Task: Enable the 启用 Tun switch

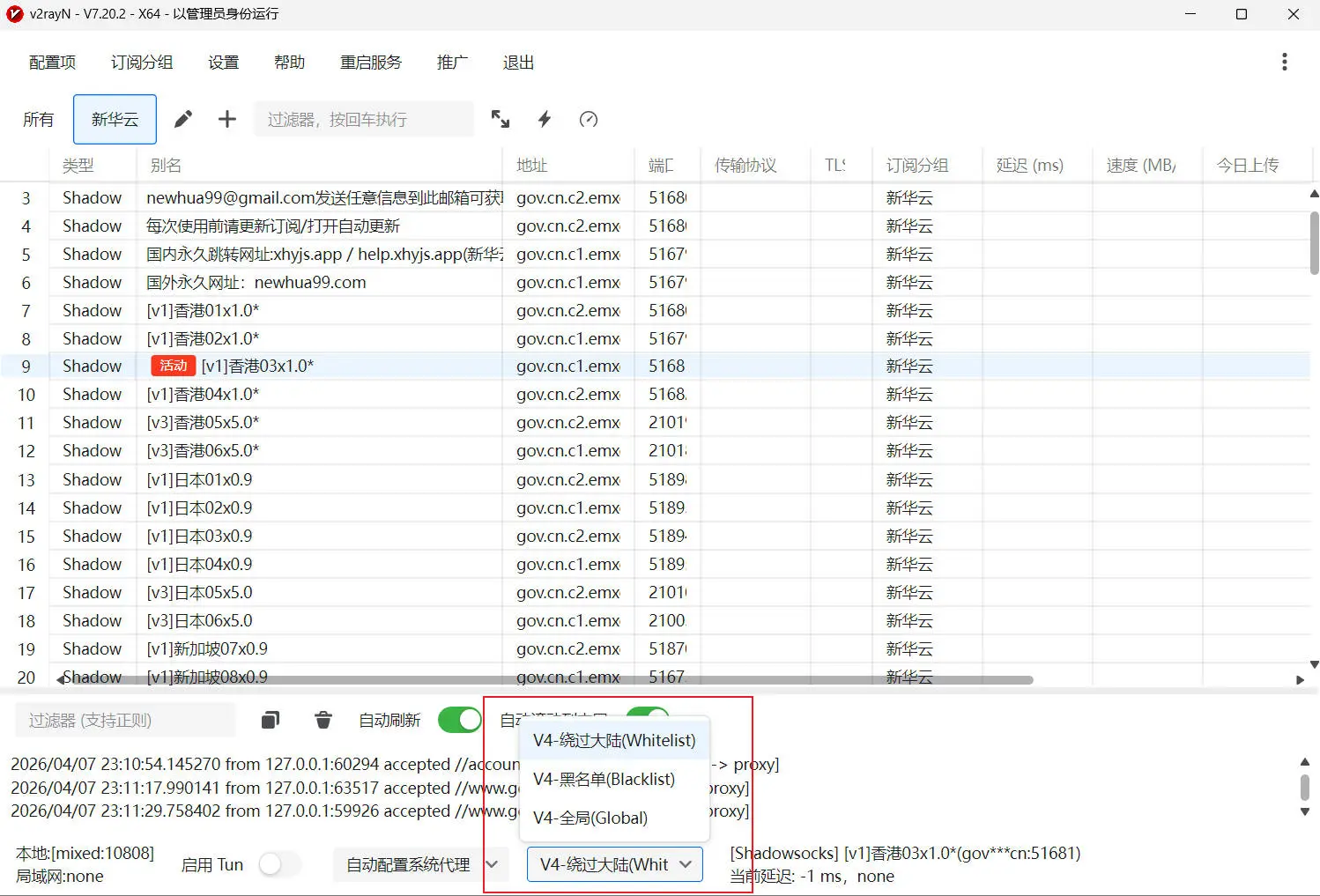Action: pyautogui.click(x=279, y=864)
